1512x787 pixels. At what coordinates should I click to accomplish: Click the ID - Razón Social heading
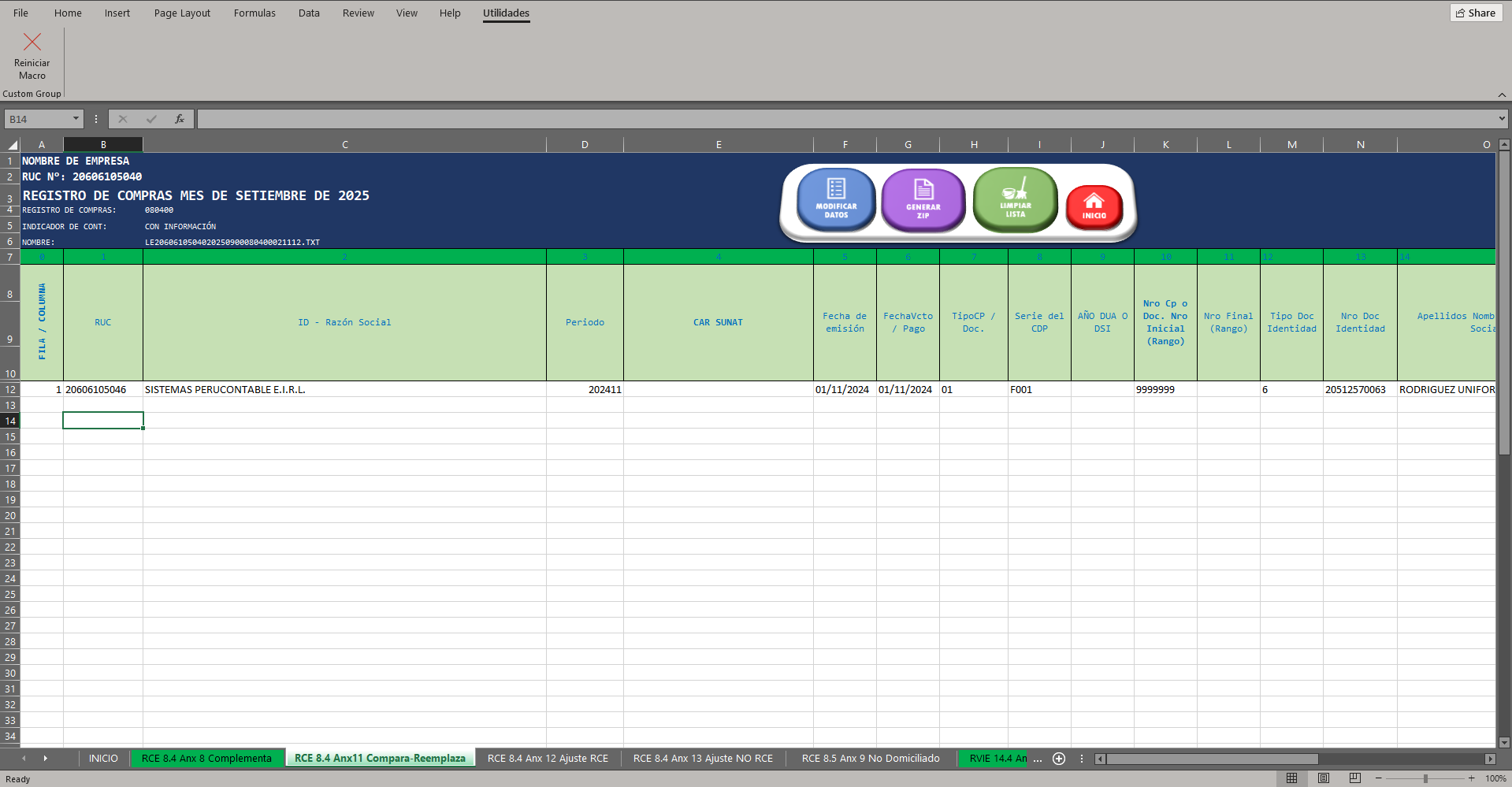pyautogui.click(x=344, y=322)
